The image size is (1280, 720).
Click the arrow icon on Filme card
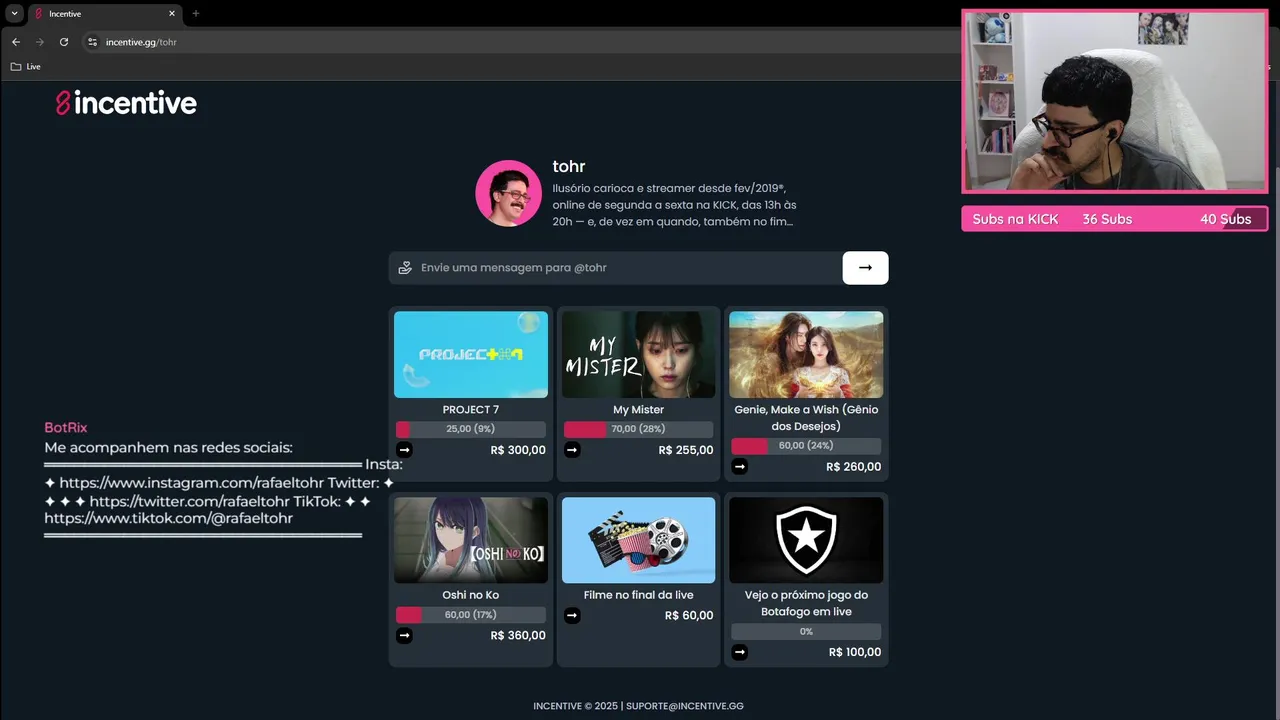[x=572, y=616]
